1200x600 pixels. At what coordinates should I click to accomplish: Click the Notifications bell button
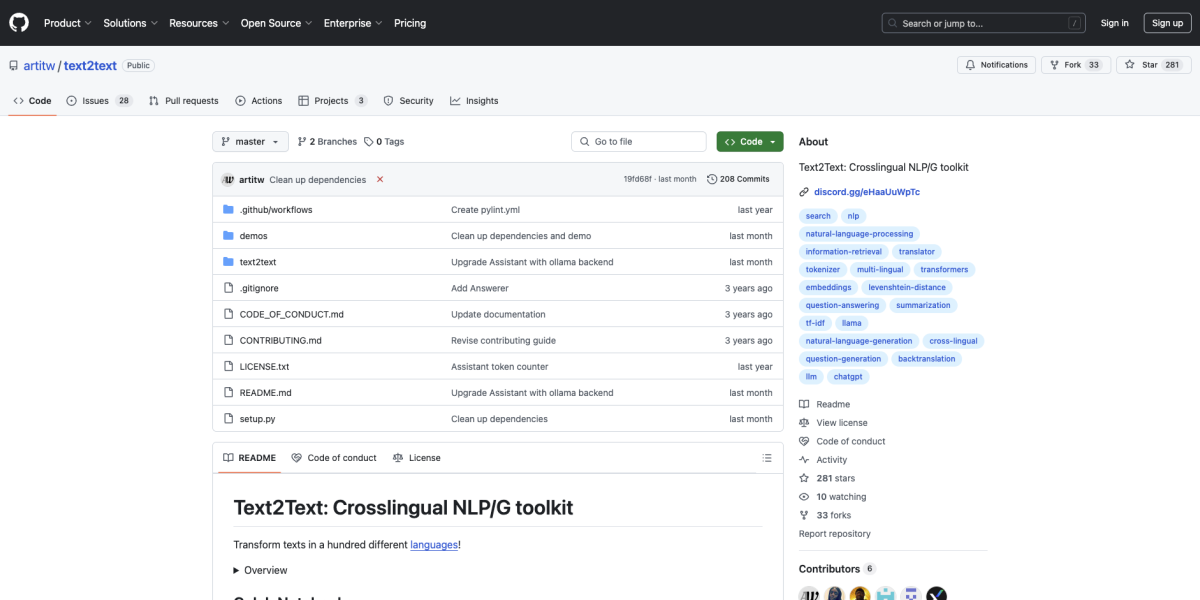coord(995,65)
